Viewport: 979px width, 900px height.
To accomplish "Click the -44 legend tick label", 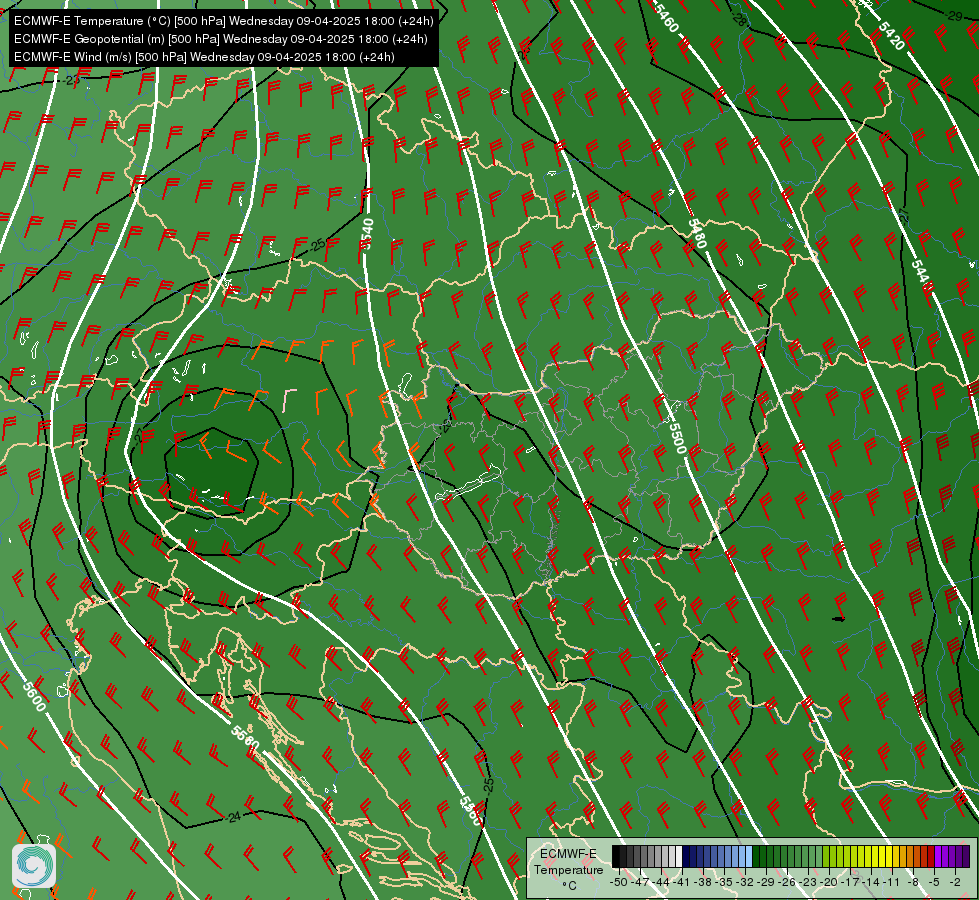I will [661, 883].
